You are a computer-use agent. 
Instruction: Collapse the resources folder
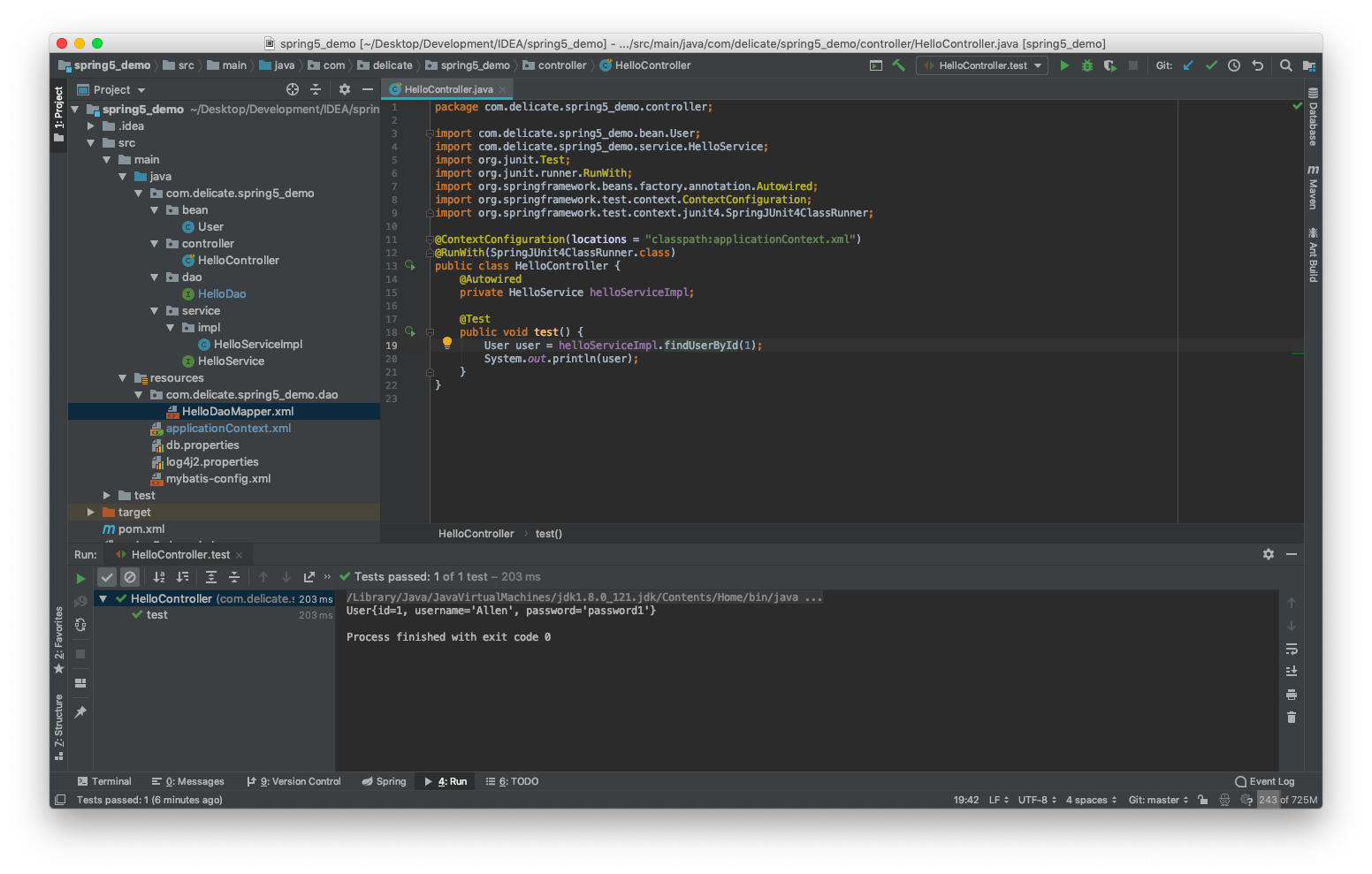[123, 378]
